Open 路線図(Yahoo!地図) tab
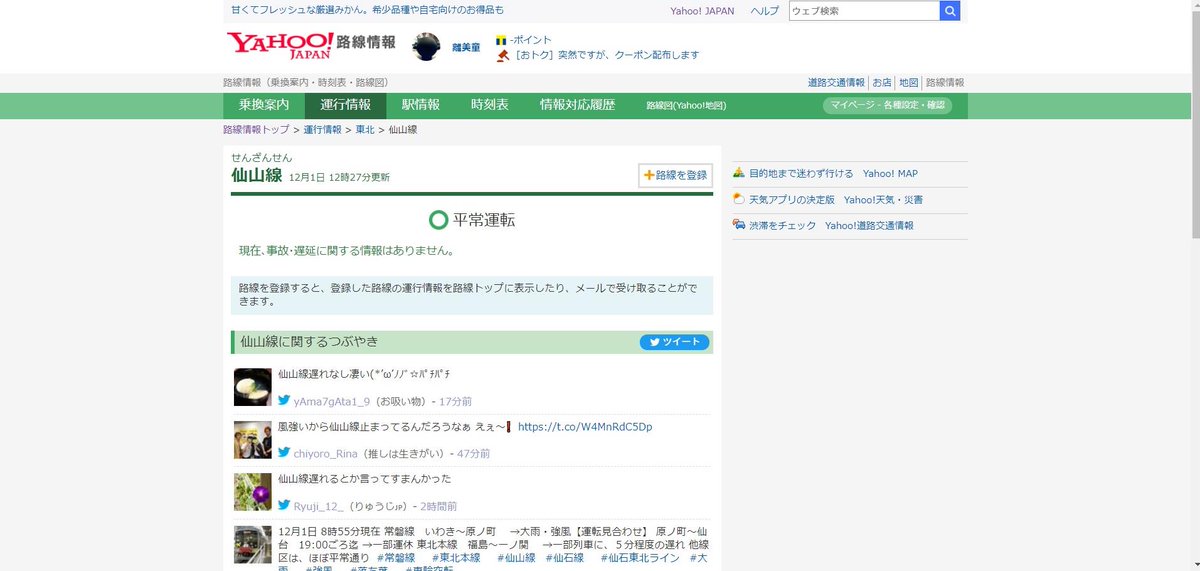The width and height of the screenshot is (1200, 571). (x=686, y=105)
